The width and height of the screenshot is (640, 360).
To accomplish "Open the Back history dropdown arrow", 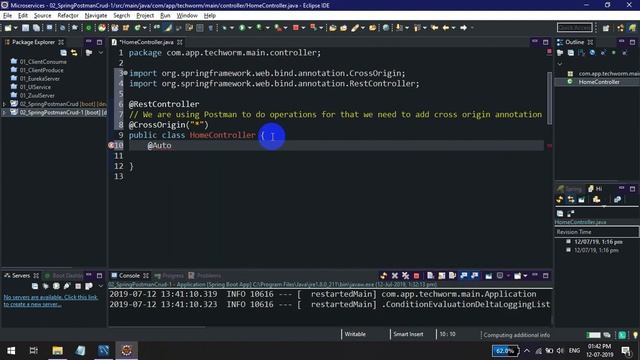I will coord(453,28).
